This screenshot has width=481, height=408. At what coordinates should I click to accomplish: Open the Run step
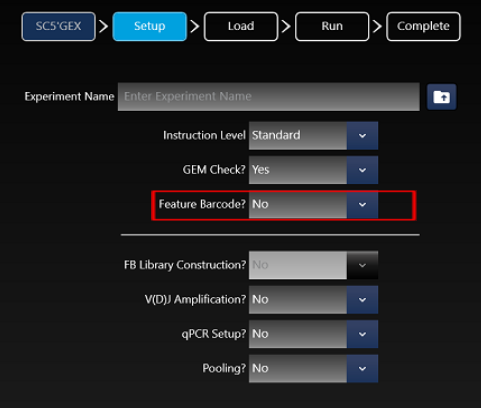[x=332, y=26]
